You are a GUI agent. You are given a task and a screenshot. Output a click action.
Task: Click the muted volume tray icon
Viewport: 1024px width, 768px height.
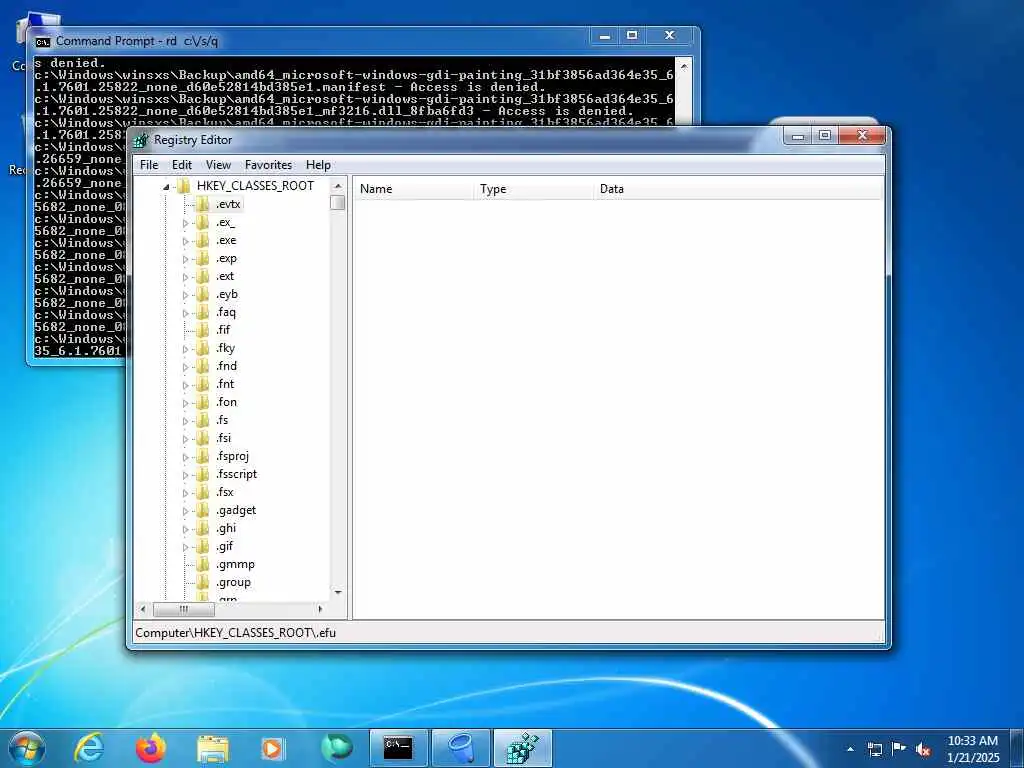click(x=923, y=750)
